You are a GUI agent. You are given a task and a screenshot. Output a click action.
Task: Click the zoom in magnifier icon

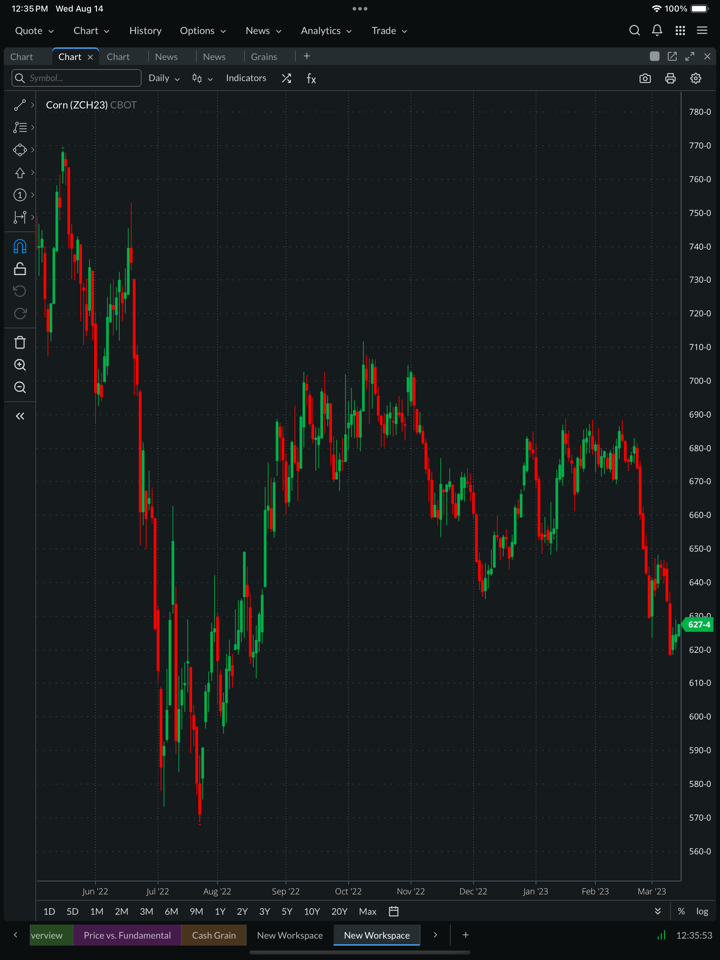(19, 365)
